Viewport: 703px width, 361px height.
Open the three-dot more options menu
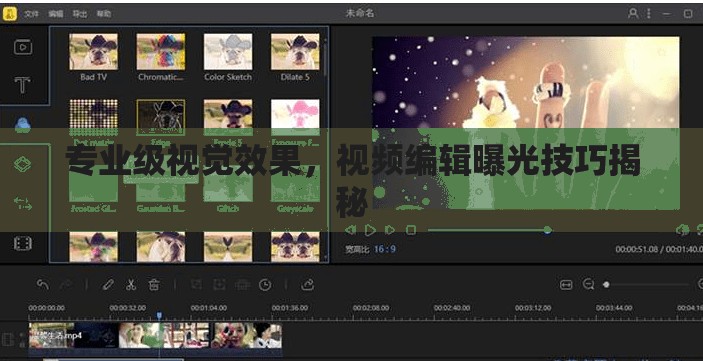point(648,13)
